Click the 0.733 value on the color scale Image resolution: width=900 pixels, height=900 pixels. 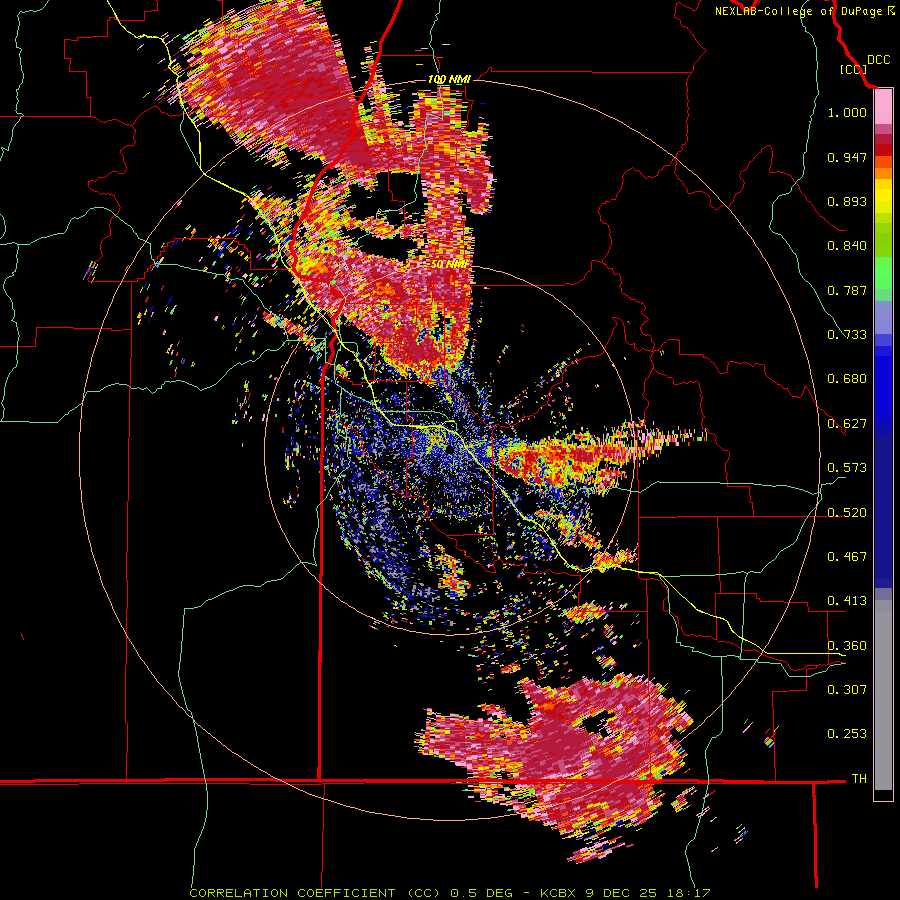(847, 335)
